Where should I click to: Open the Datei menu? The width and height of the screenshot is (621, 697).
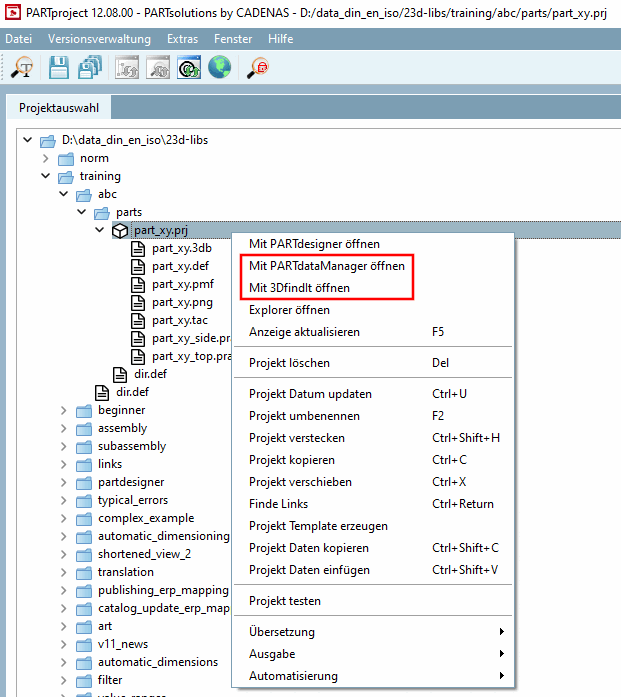pos(19,39)
